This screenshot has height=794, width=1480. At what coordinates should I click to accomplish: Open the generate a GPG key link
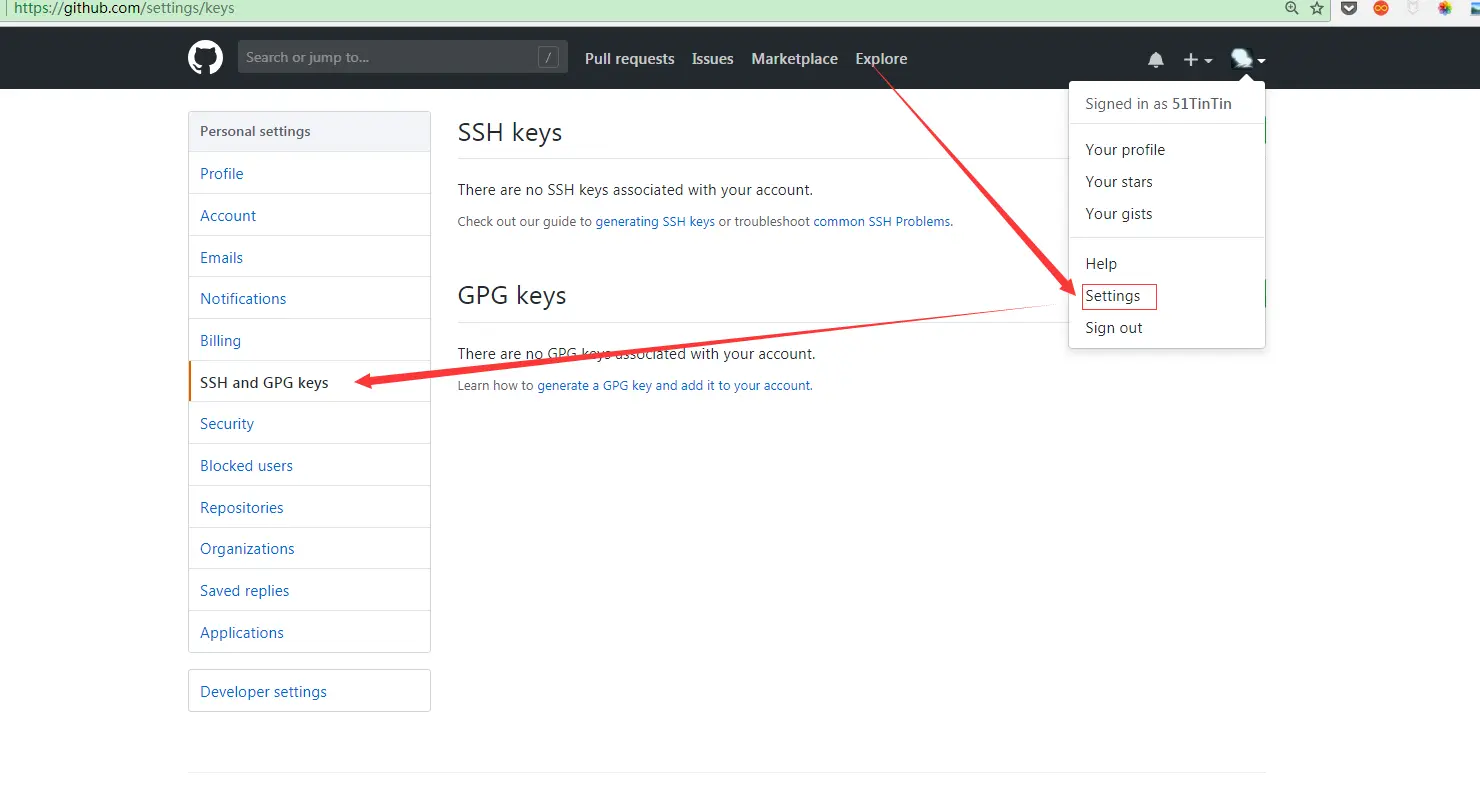point(674,386)
